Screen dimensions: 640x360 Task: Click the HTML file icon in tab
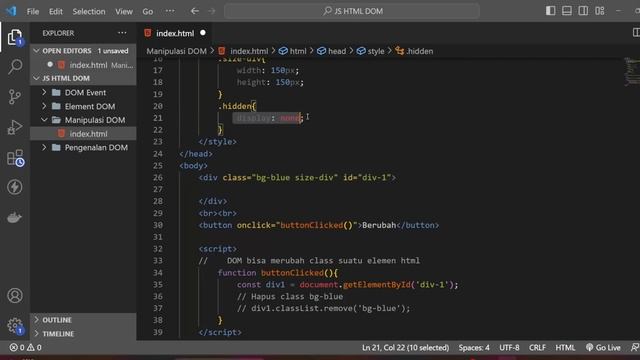point(147,33)
